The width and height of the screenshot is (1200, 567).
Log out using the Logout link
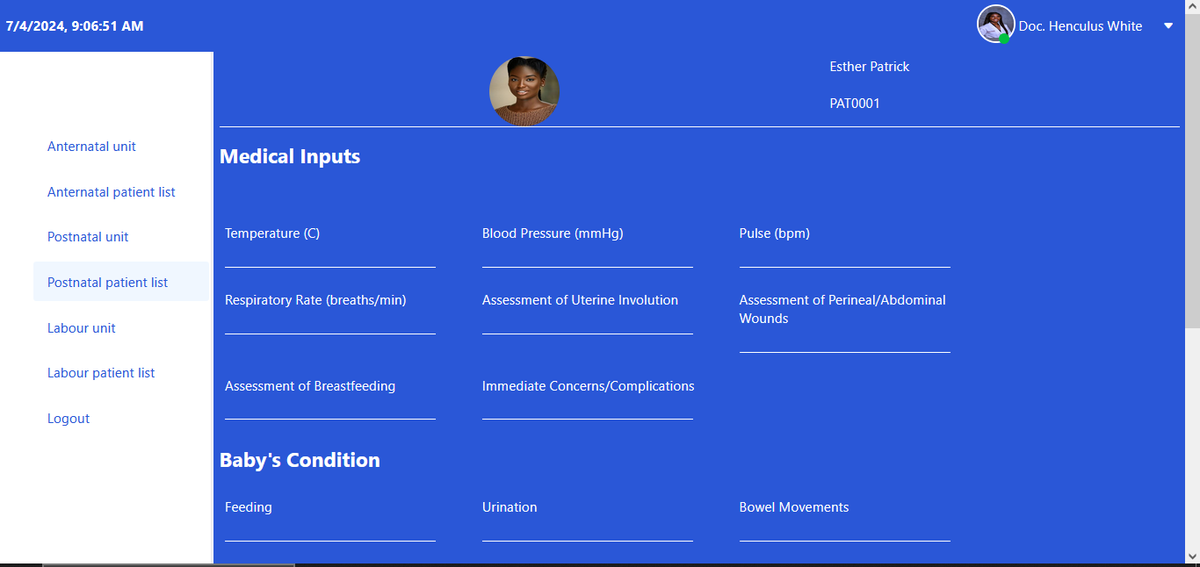(69, 418)
